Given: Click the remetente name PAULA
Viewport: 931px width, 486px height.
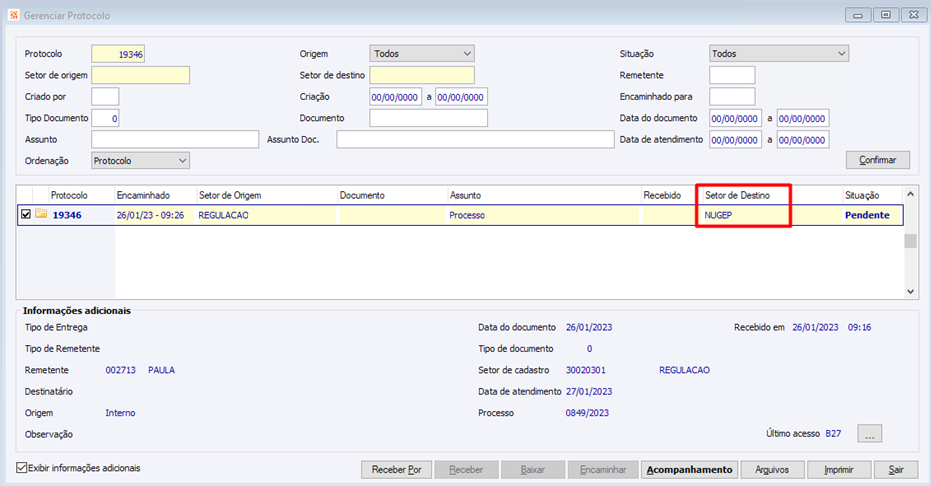Looking at the screenshot, I should [x=162, y=370].
